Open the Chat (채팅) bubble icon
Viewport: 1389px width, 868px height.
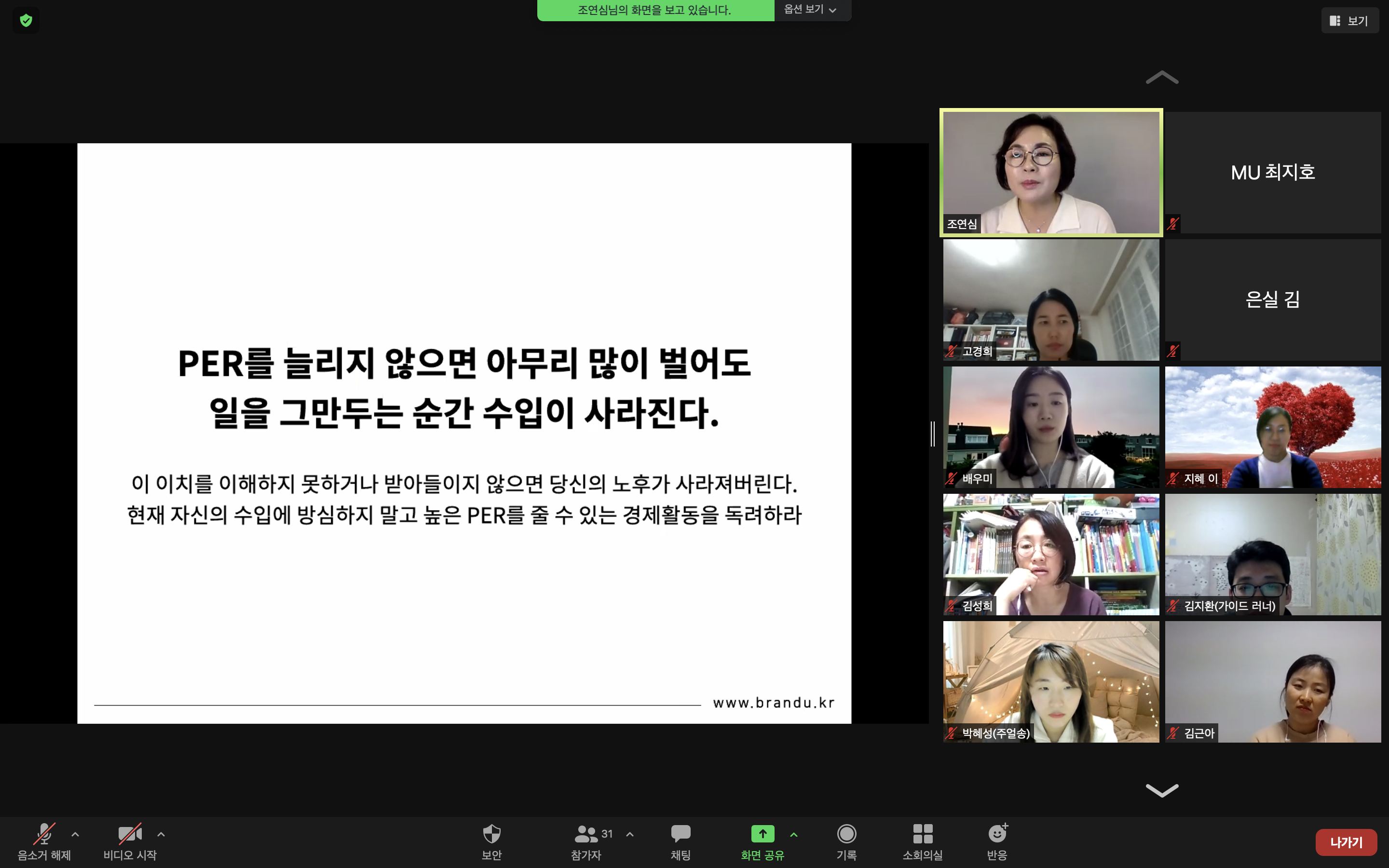click(680, 834)
